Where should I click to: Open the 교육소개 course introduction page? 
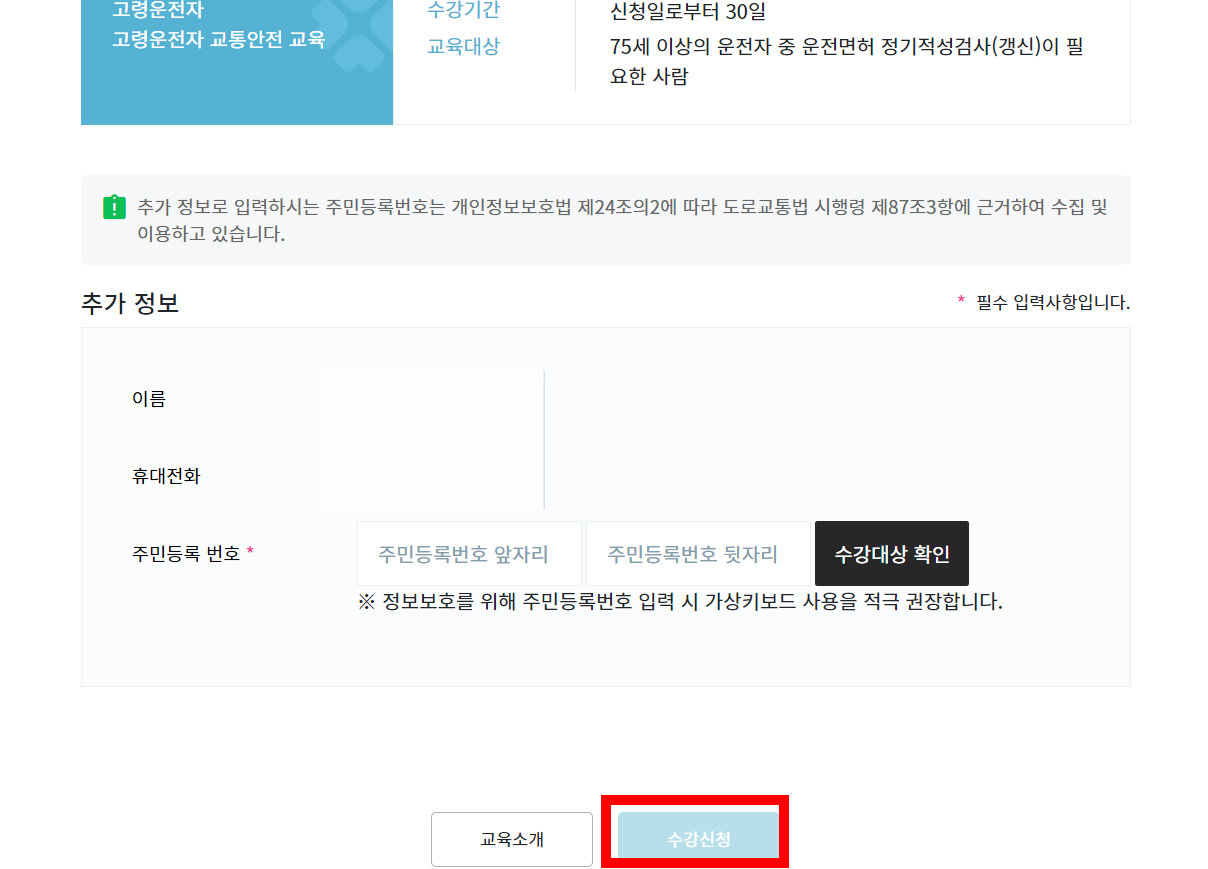pyautogui.click(x=511, y=839)
